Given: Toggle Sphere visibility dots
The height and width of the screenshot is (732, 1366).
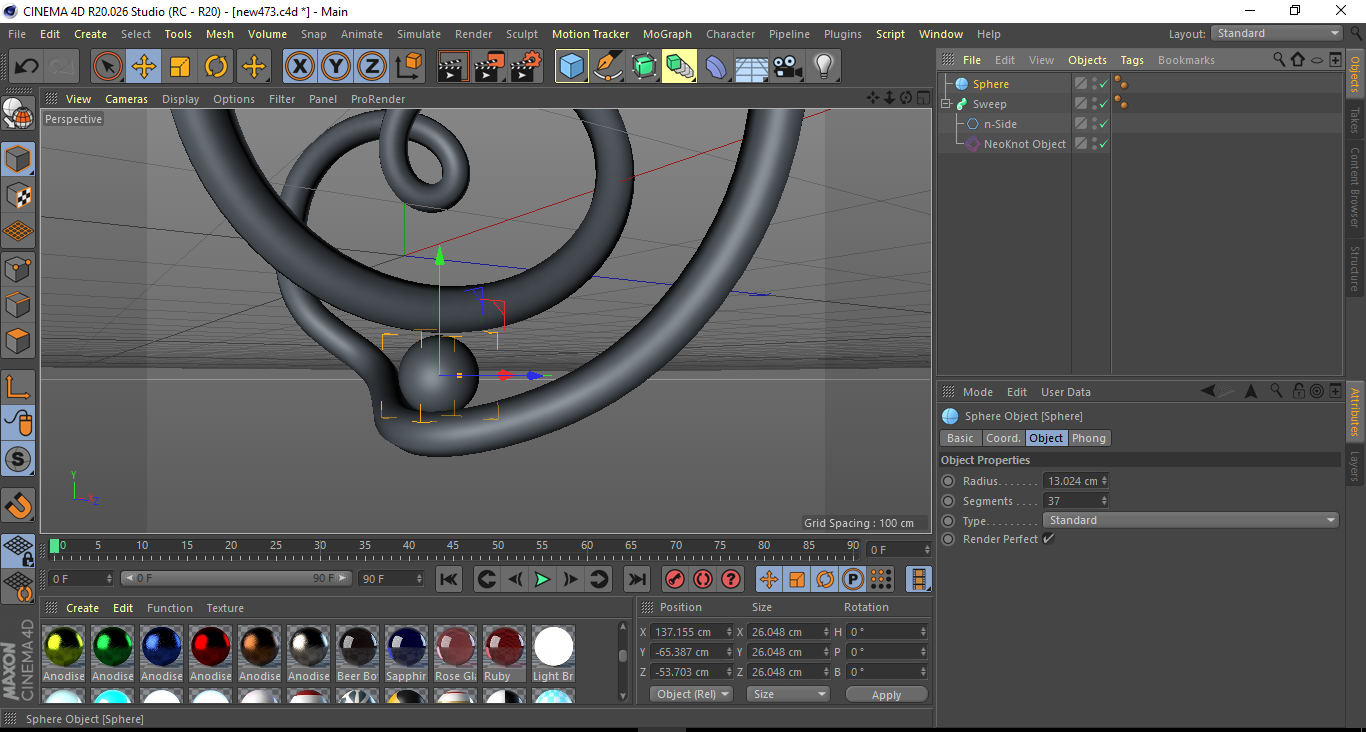Looking at the screenshot, I should tap(1094, 84).
